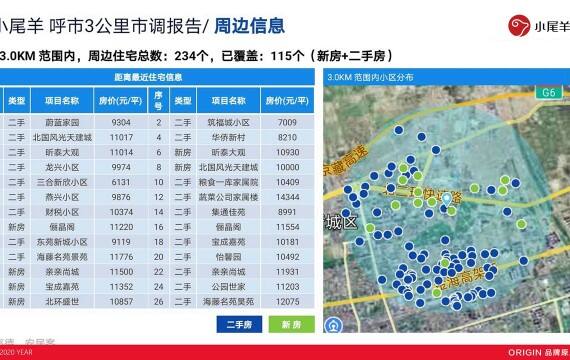
Task: Select the 北环盛世 project name cell
Action: point(62,301)
